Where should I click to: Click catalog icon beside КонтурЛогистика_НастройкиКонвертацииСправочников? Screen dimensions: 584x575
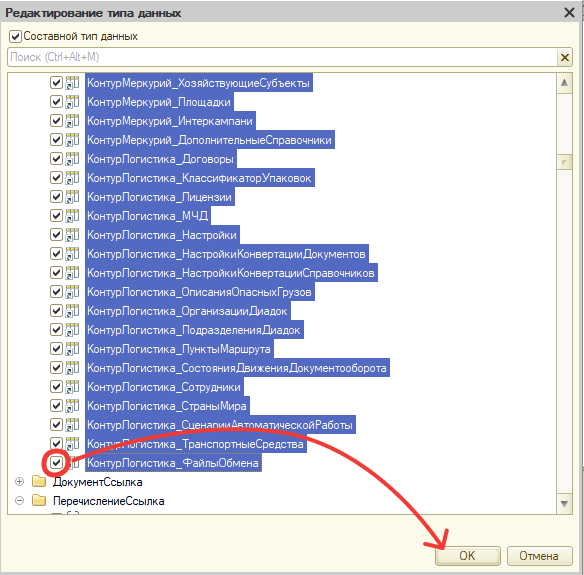coord(73,273)
